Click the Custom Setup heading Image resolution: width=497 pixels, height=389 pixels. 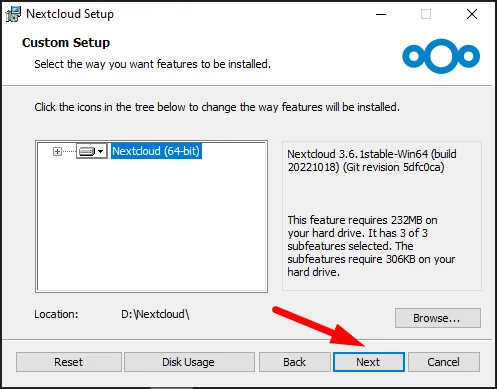(x=66, y=43)
